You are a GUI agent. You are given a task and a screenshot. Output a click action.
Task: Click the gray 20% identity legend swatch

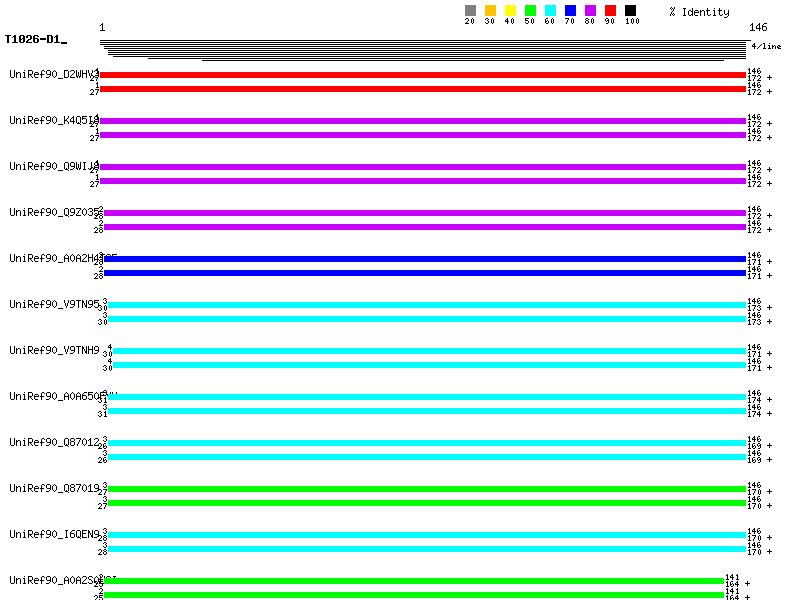(470, 11)
